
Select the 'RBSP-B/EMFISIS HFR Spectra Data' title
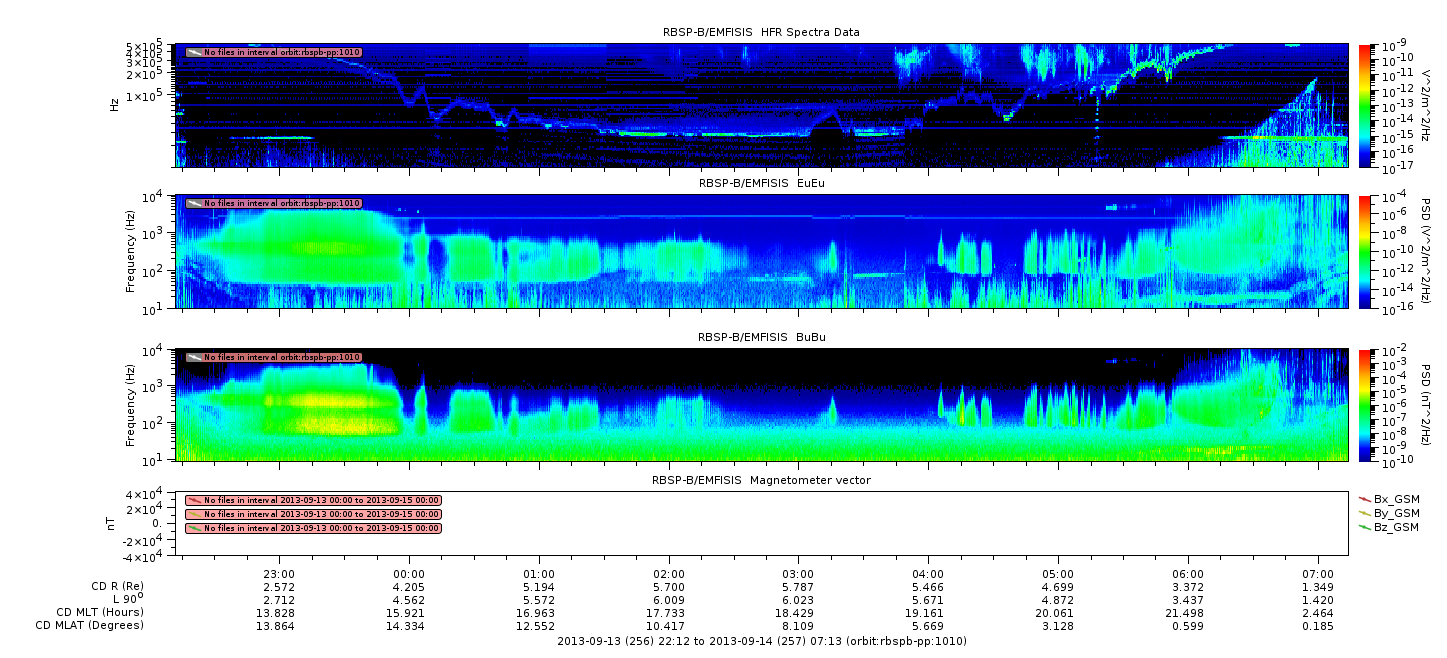pos(761,33)
